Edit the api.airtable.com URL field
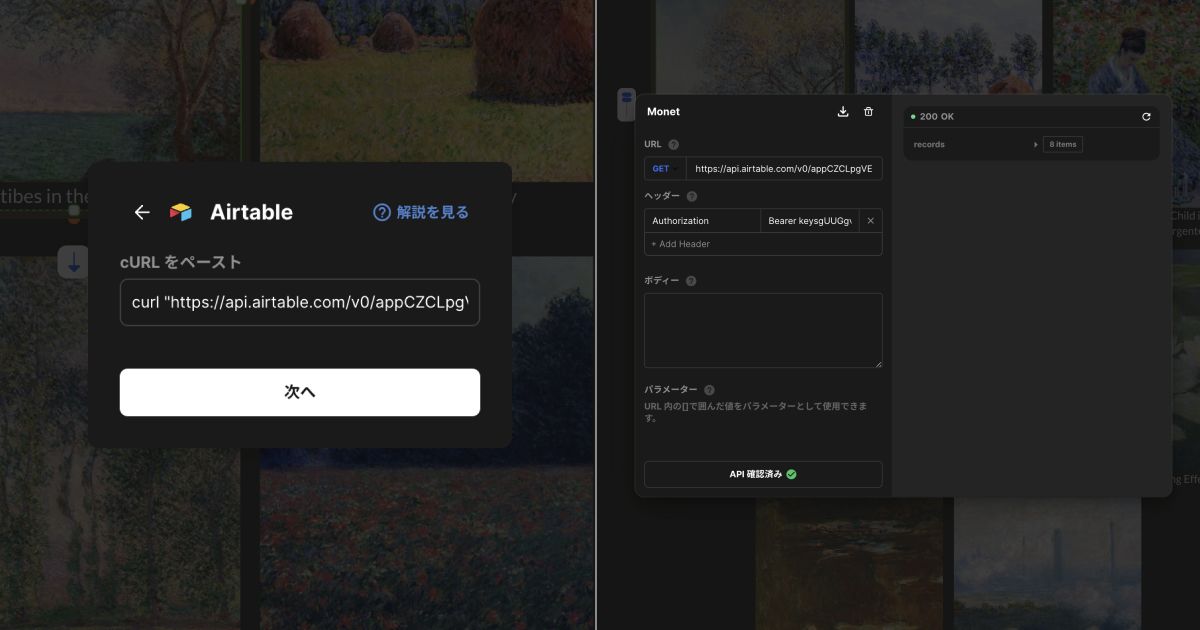The width and height of the screenshot is (1200, 630). (784, 169)
